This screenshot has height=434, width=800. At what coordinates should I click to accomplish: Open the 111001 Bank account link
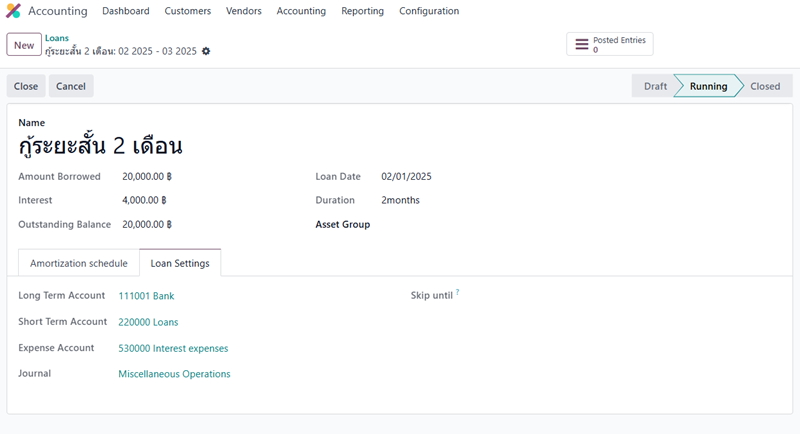(146, 296)
